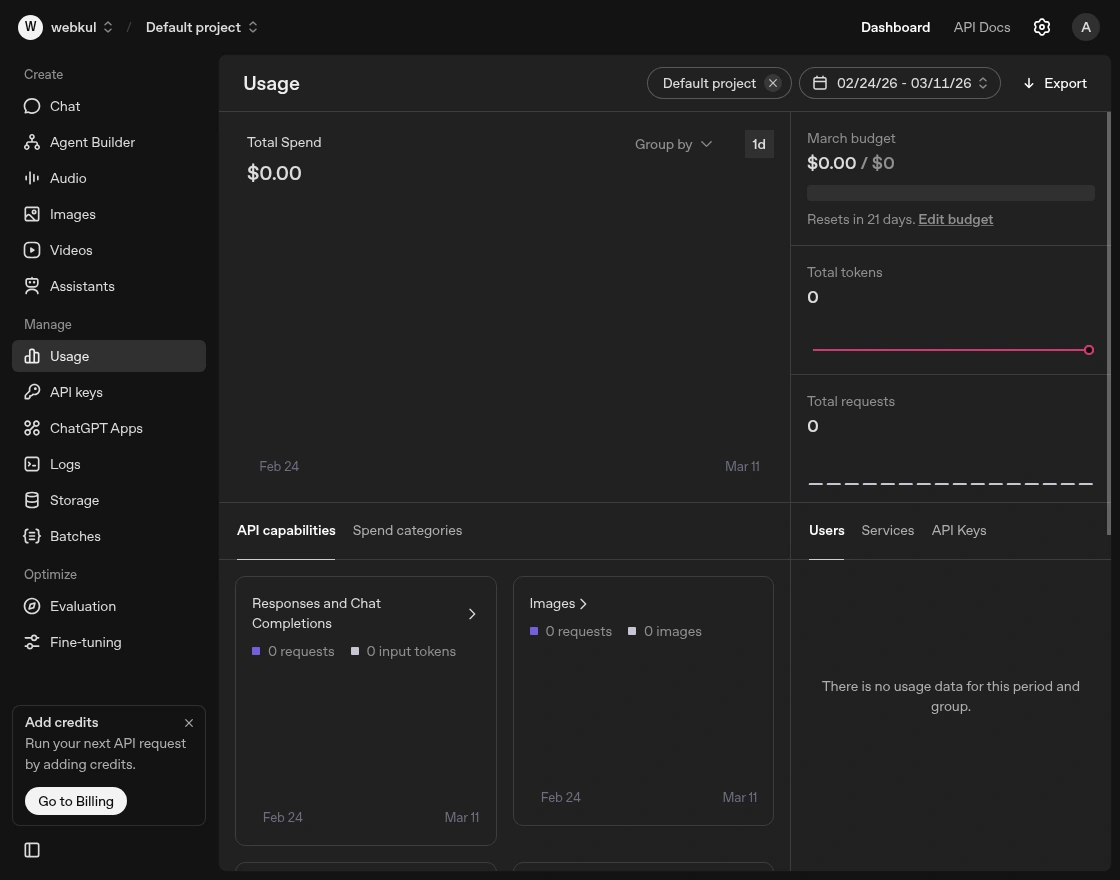Switch to Spend categories tab
The width and height of the screenshot is (1120, 880).
point(407,530)
